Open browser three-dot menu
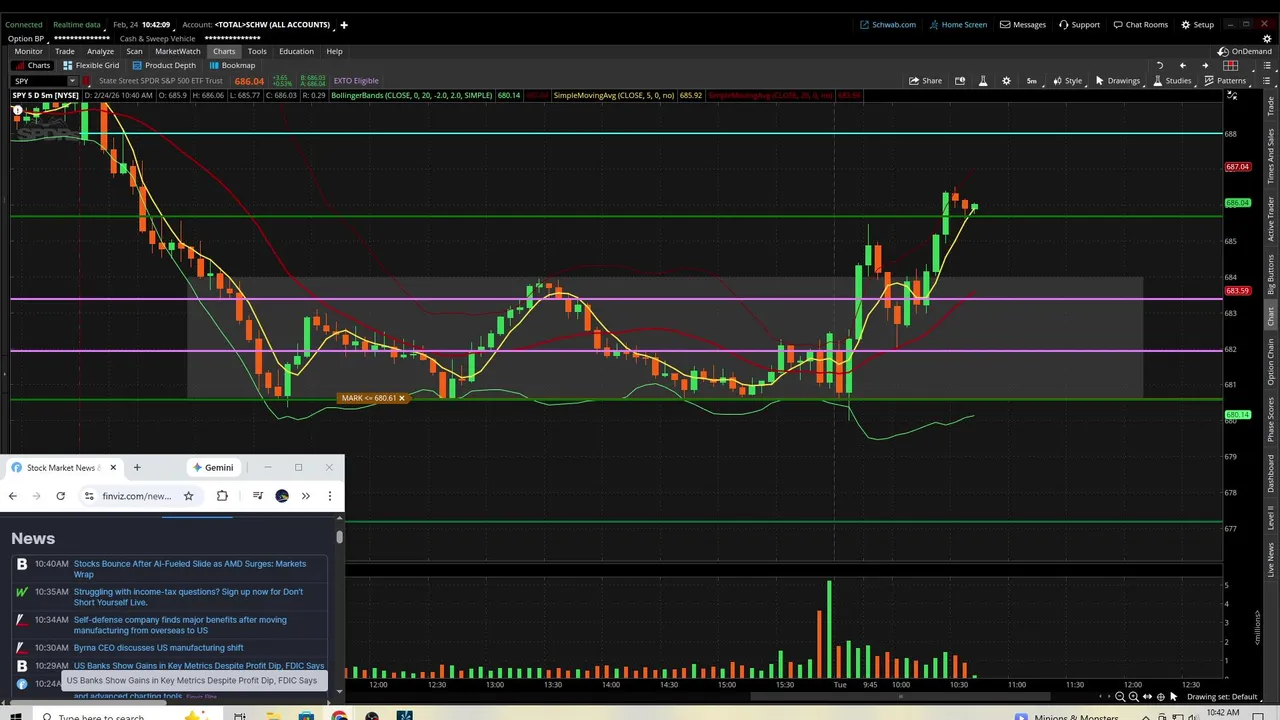The image size is (1280, 720). pos(330,496)
